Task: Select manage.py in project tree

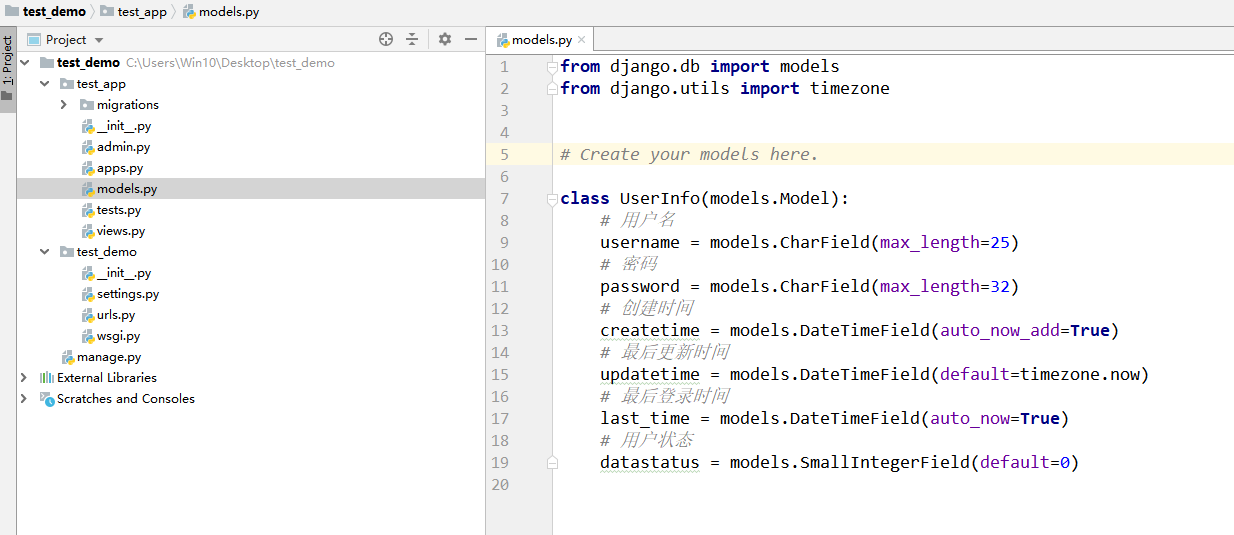Action: click(x=109, y=357)
